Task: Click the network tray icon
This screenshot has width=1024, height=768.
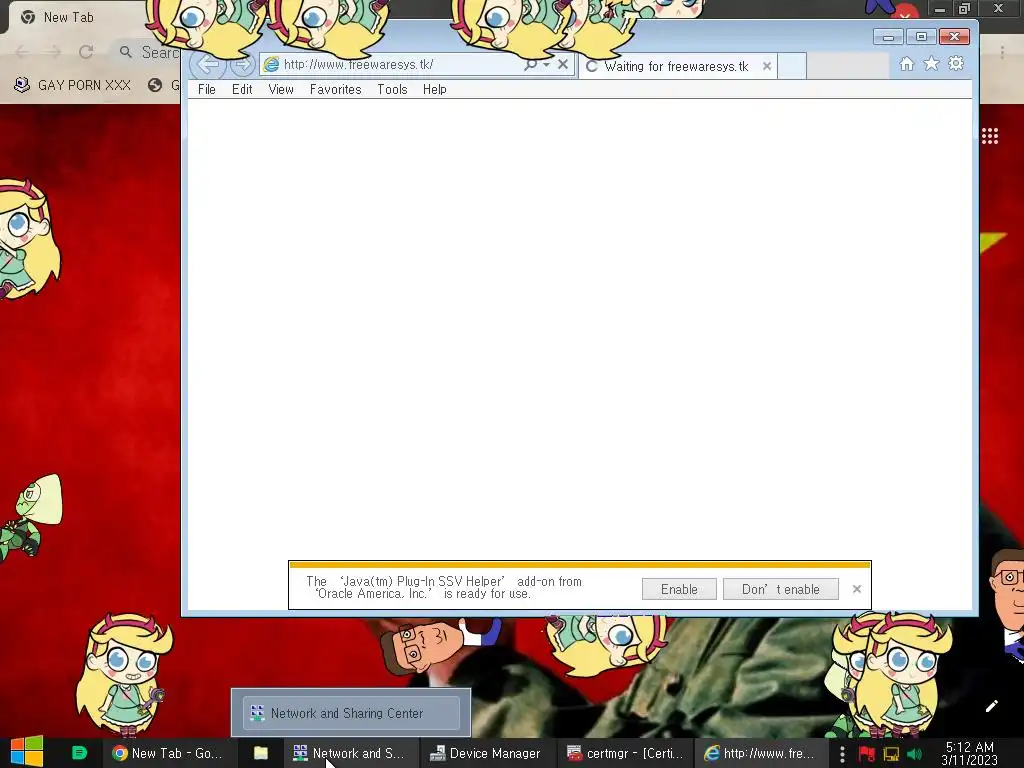Action: 891,754
